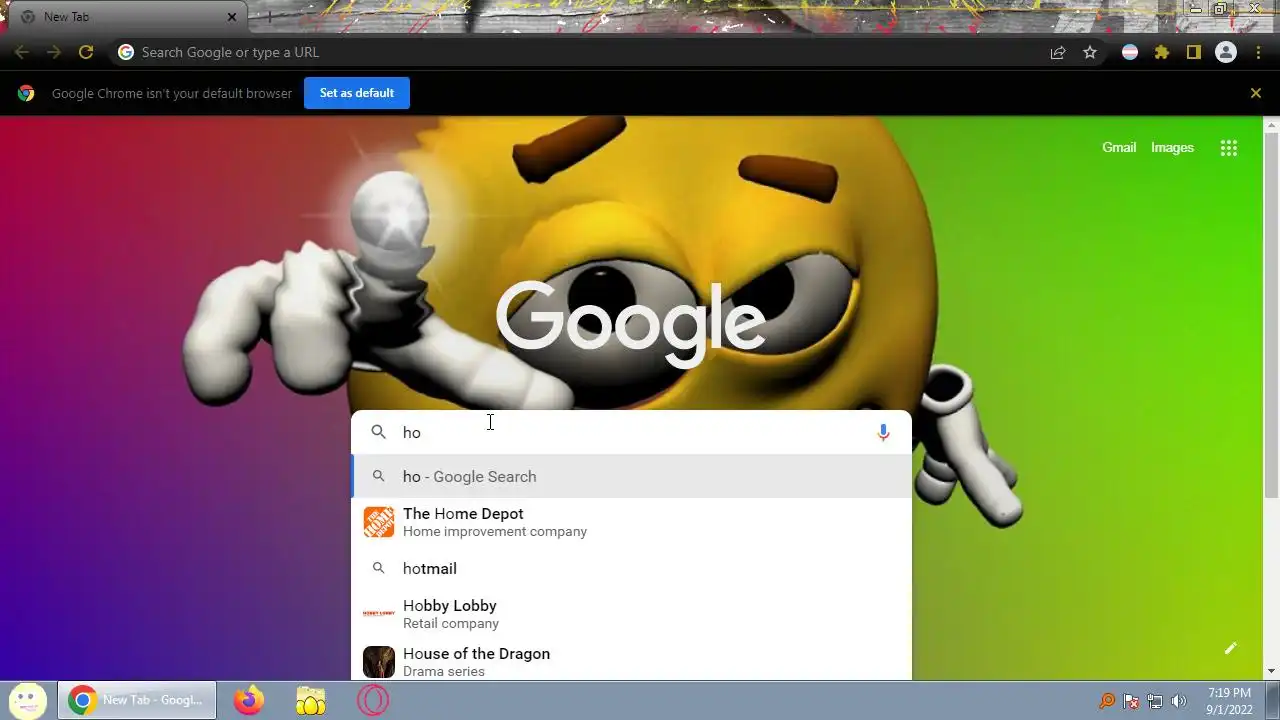This screenshot has width=1280, height=720.
Task: Open the Gmail link
Action: 1119,148
